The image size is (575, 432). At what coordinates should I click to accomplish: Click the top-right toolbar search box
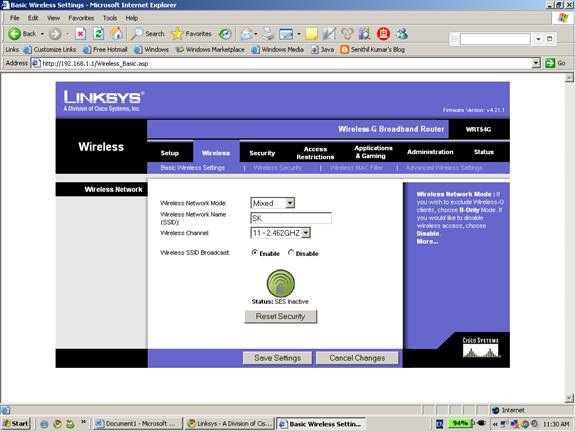tap(495, 39)
